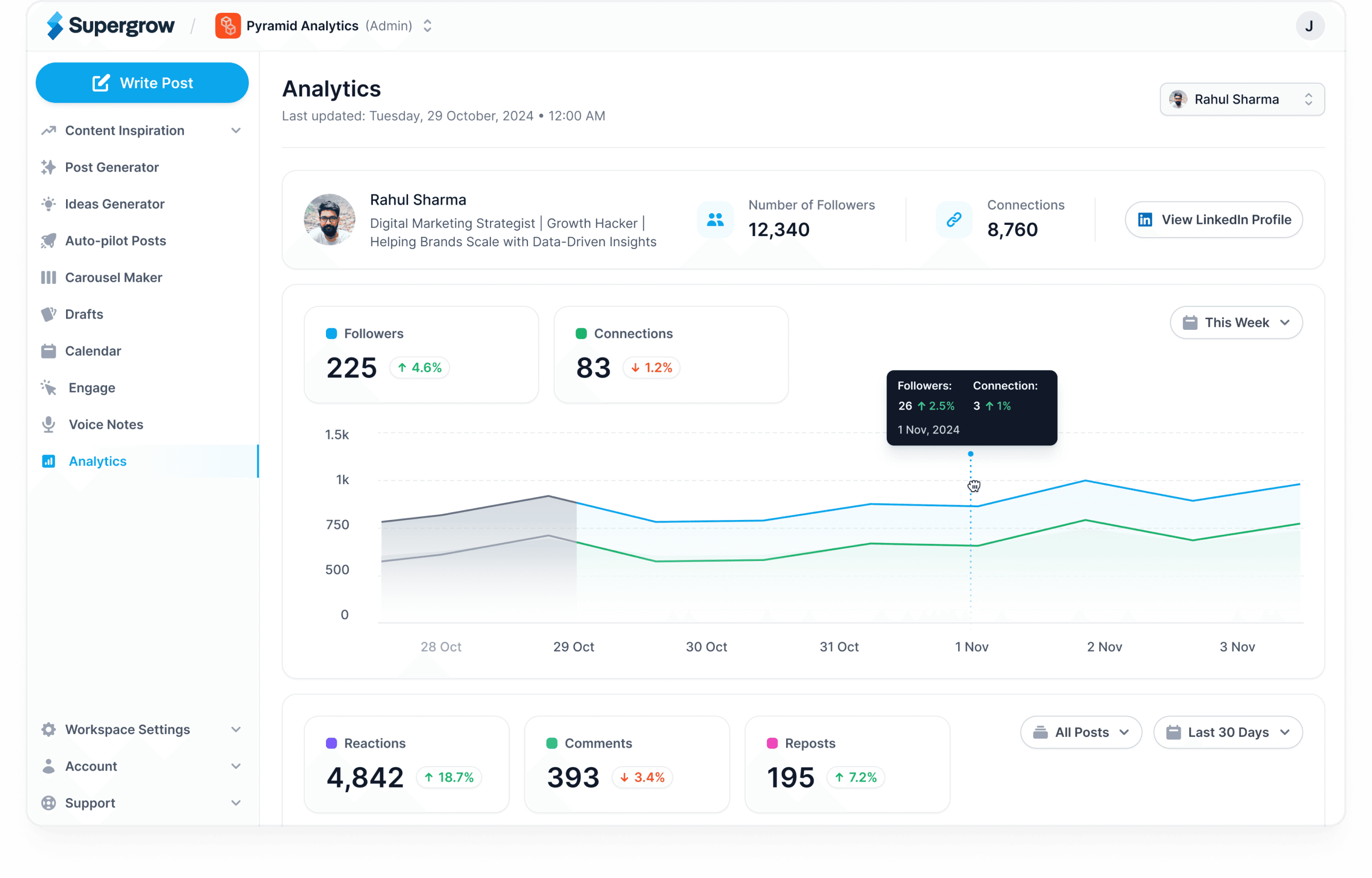
Task: Click the LinkedIn logo icon
Action: tap(1145, 220)
